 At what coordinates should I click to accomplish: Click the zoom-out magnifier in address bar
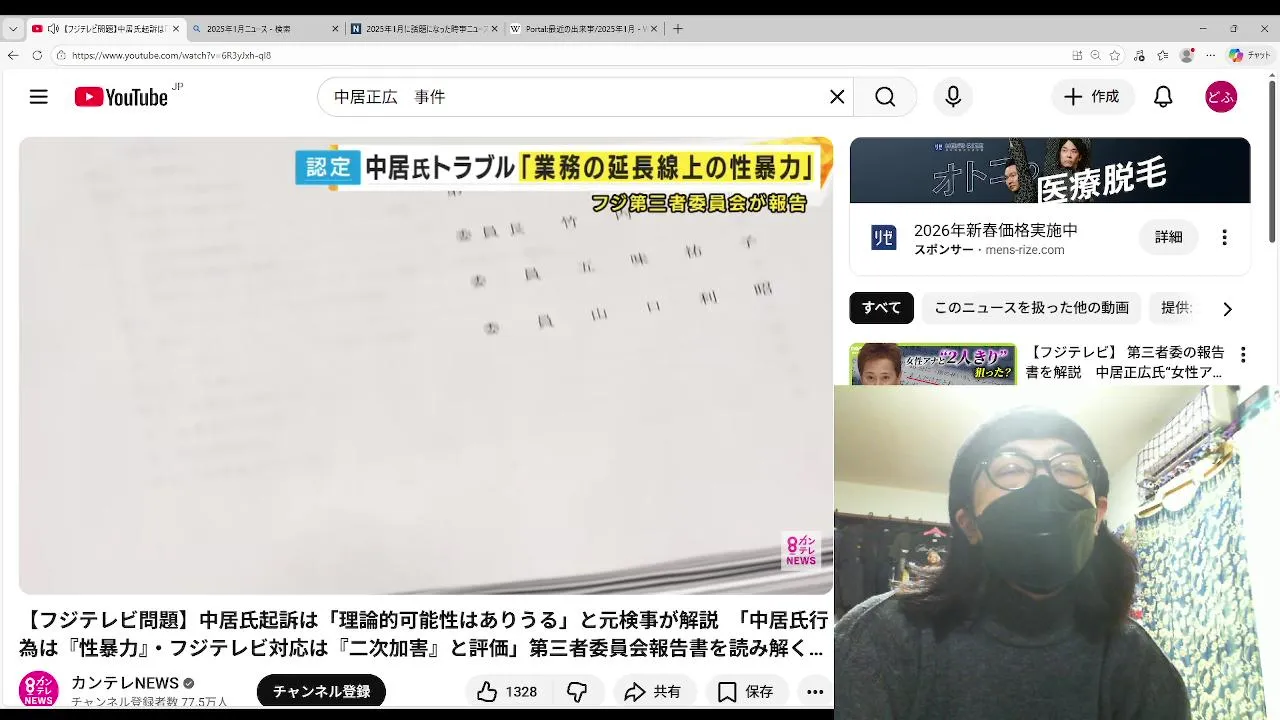pos(1096,55)
